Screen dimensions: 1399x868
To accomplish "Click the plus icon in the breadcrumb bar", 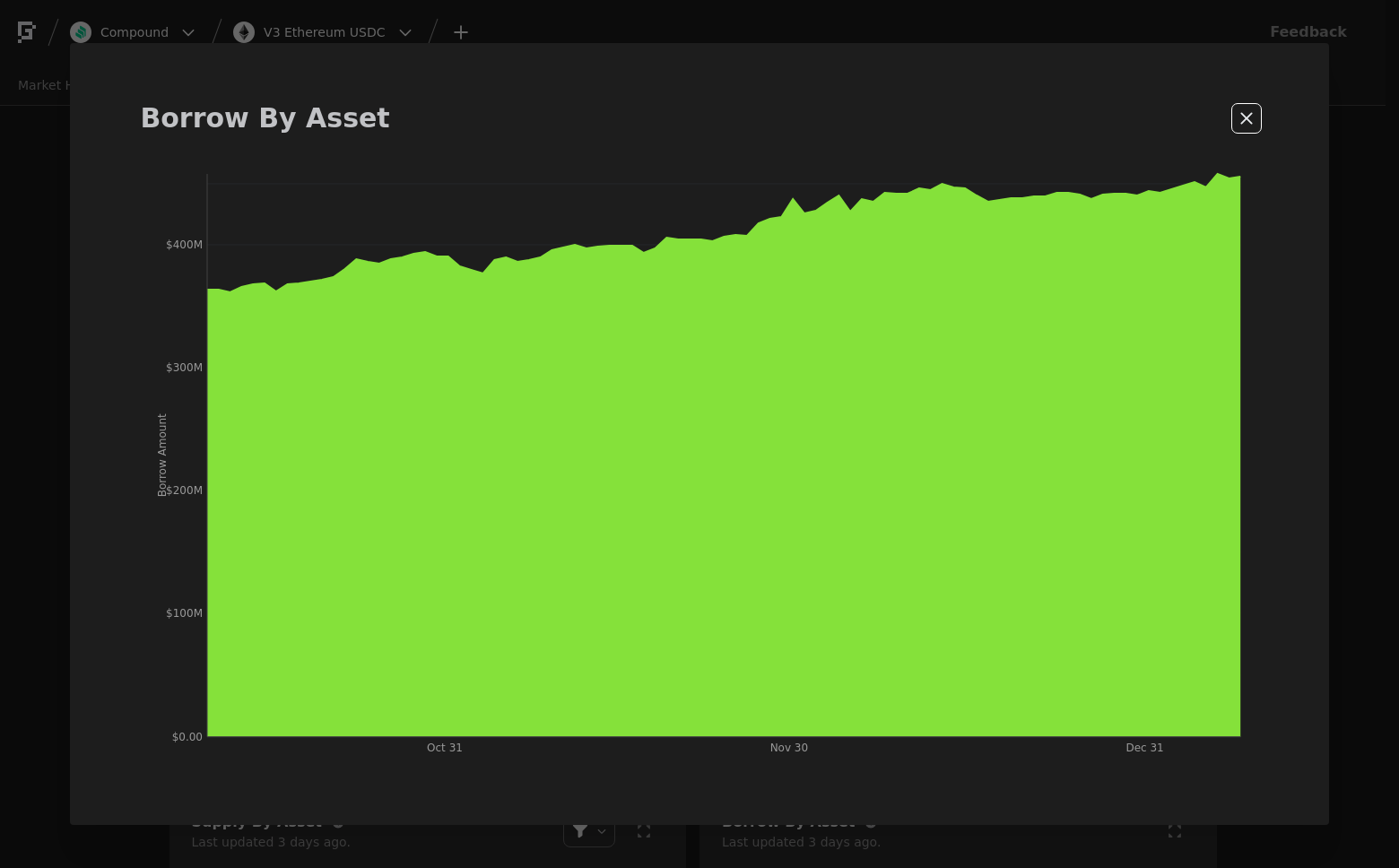I will [461, 32].
